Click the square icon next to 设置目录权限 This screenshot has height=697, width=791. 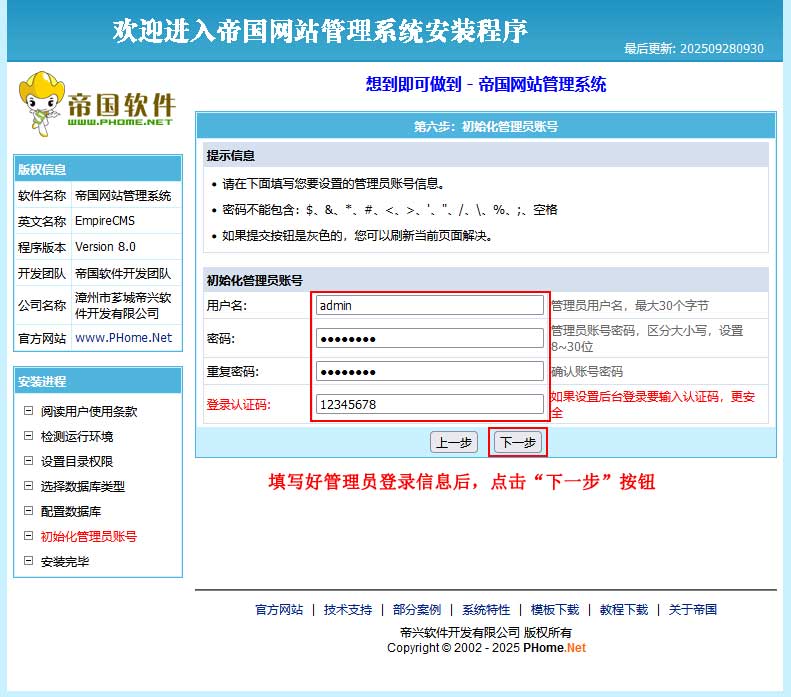[x=28, y=461]
